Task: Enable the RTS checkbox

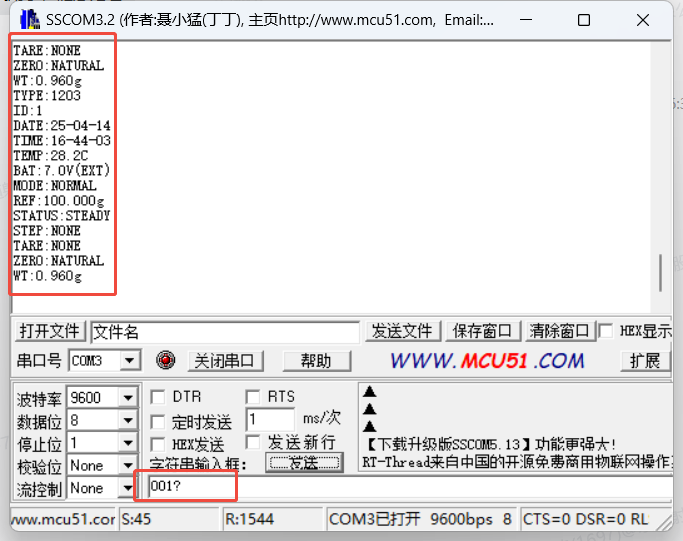Action: [x=253, y=397]
